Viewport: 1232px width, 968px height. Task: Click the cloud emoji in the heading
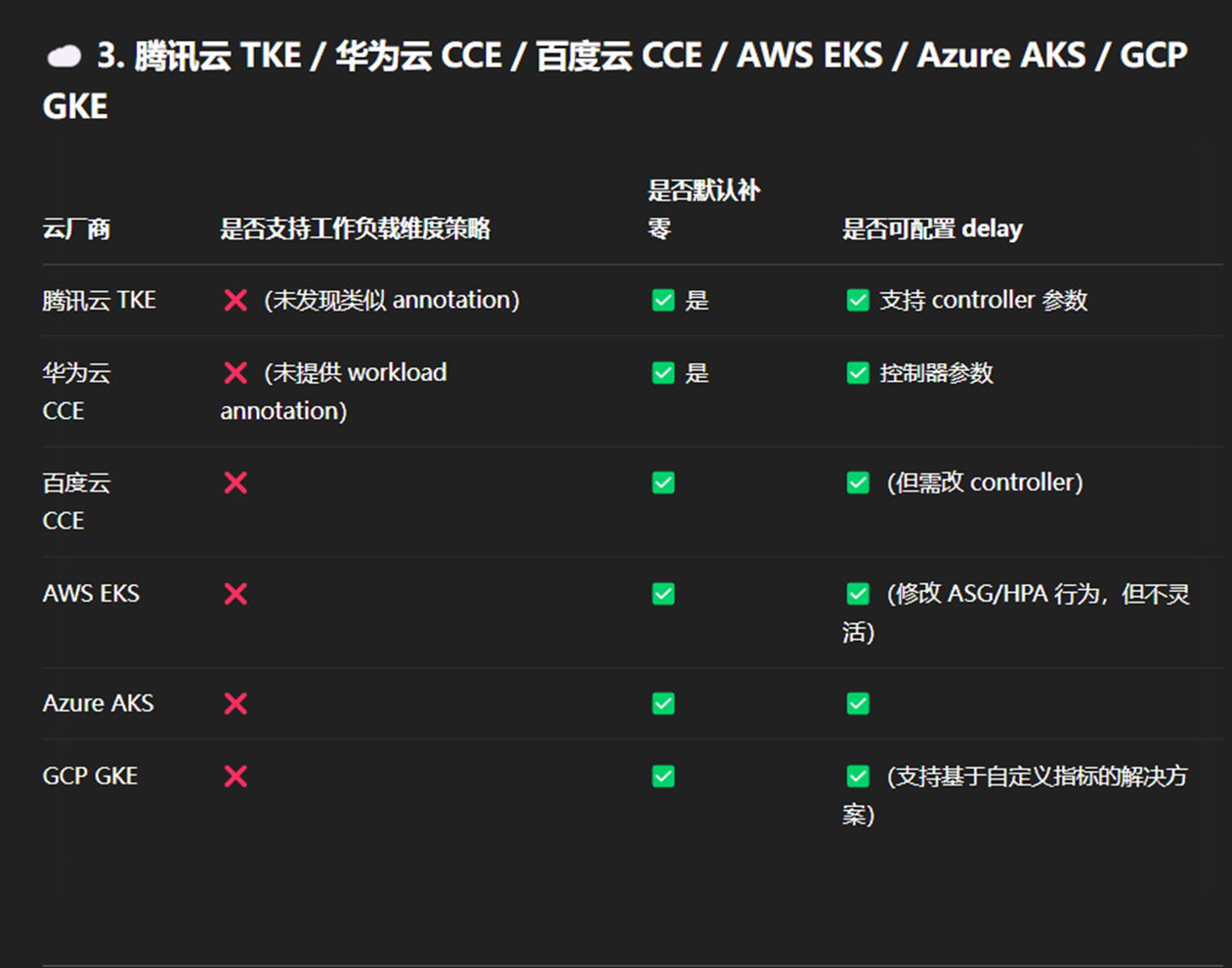pyautogui.click(x=64, y=57)
